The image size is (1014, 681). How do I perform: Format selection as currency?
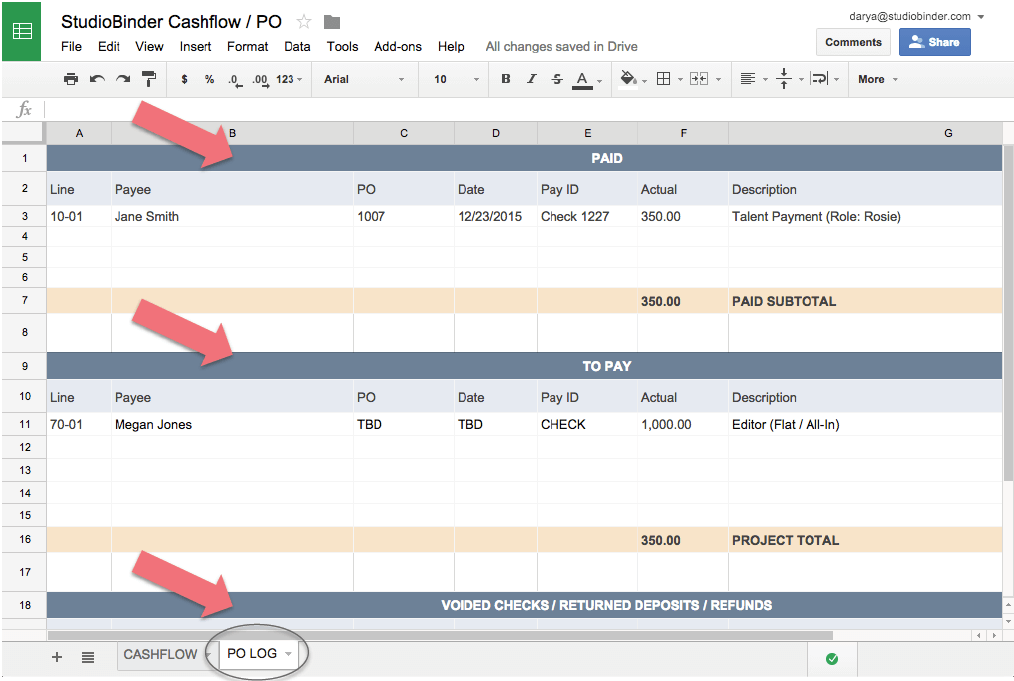(x=186, y=78)
